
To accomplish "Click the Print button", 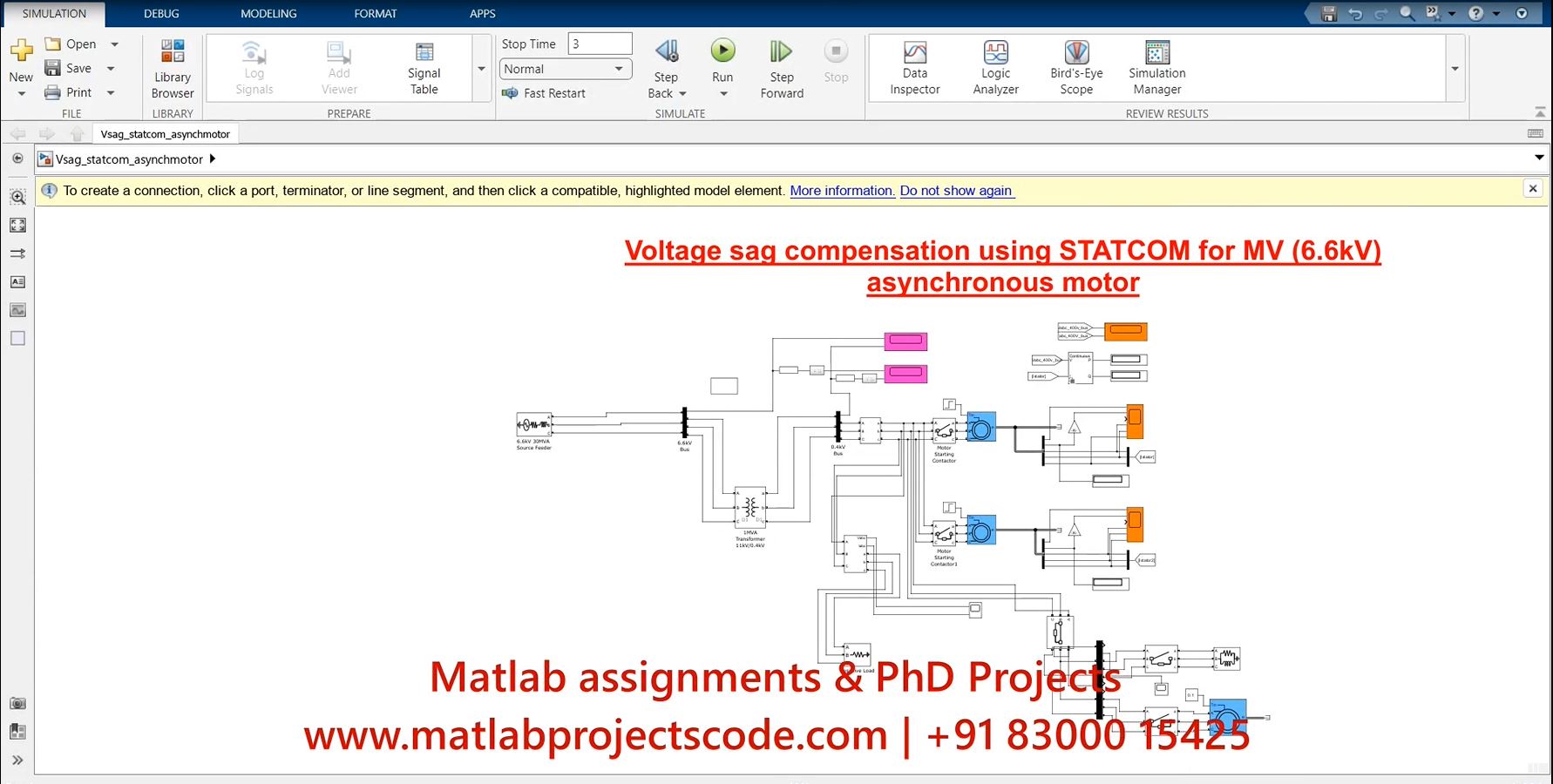I will tap(69, 92).
